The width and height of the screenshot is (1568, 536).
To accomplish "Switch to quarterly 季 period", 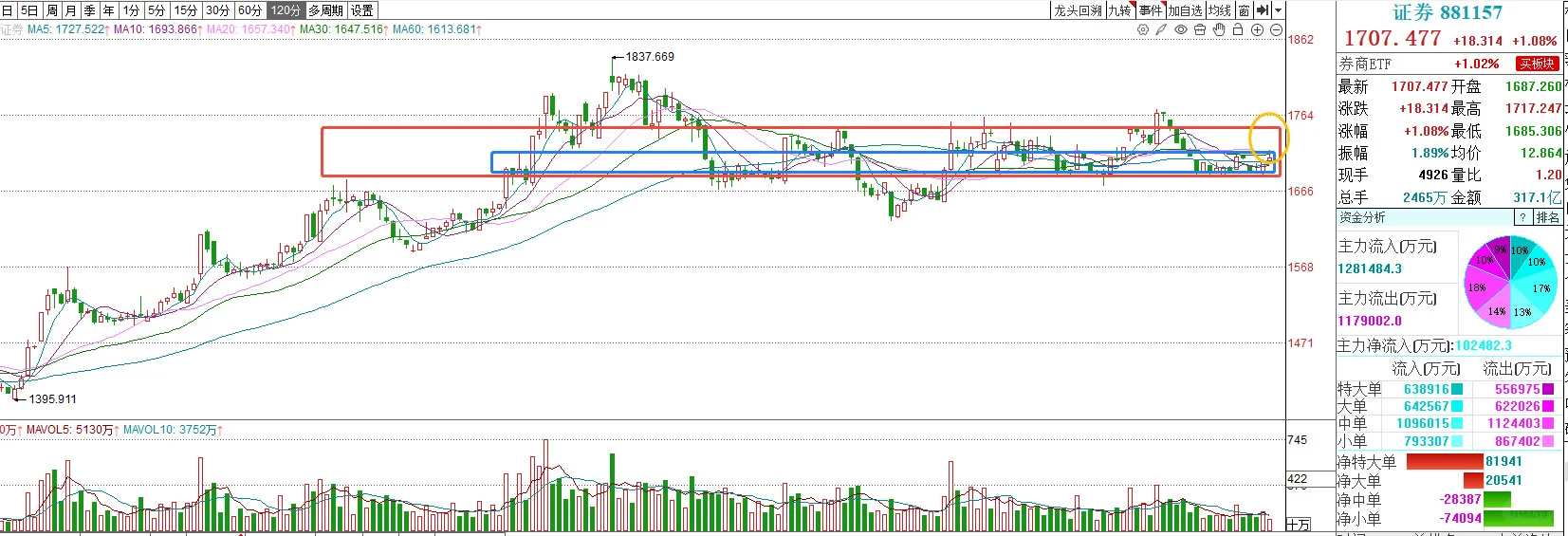I will point(90,10).
